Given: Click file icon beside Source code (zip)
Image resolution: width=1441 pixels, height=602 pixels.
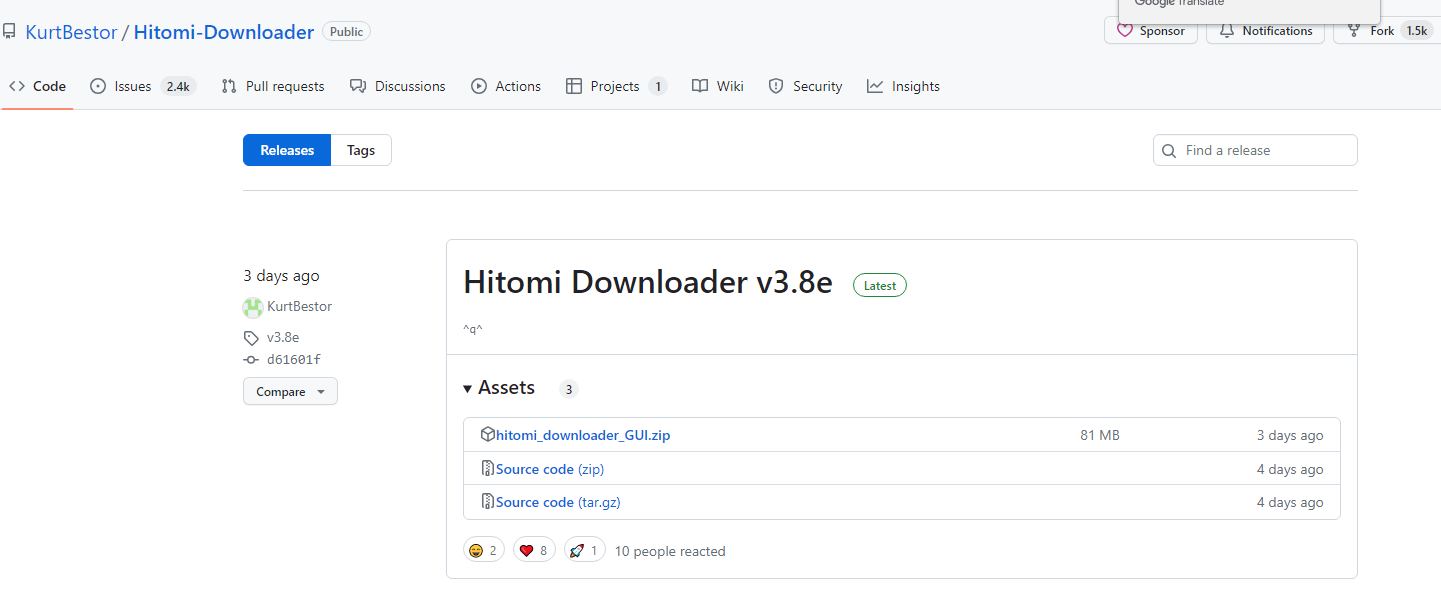Looking at the screenshot, I should click(x=488, y=468).
